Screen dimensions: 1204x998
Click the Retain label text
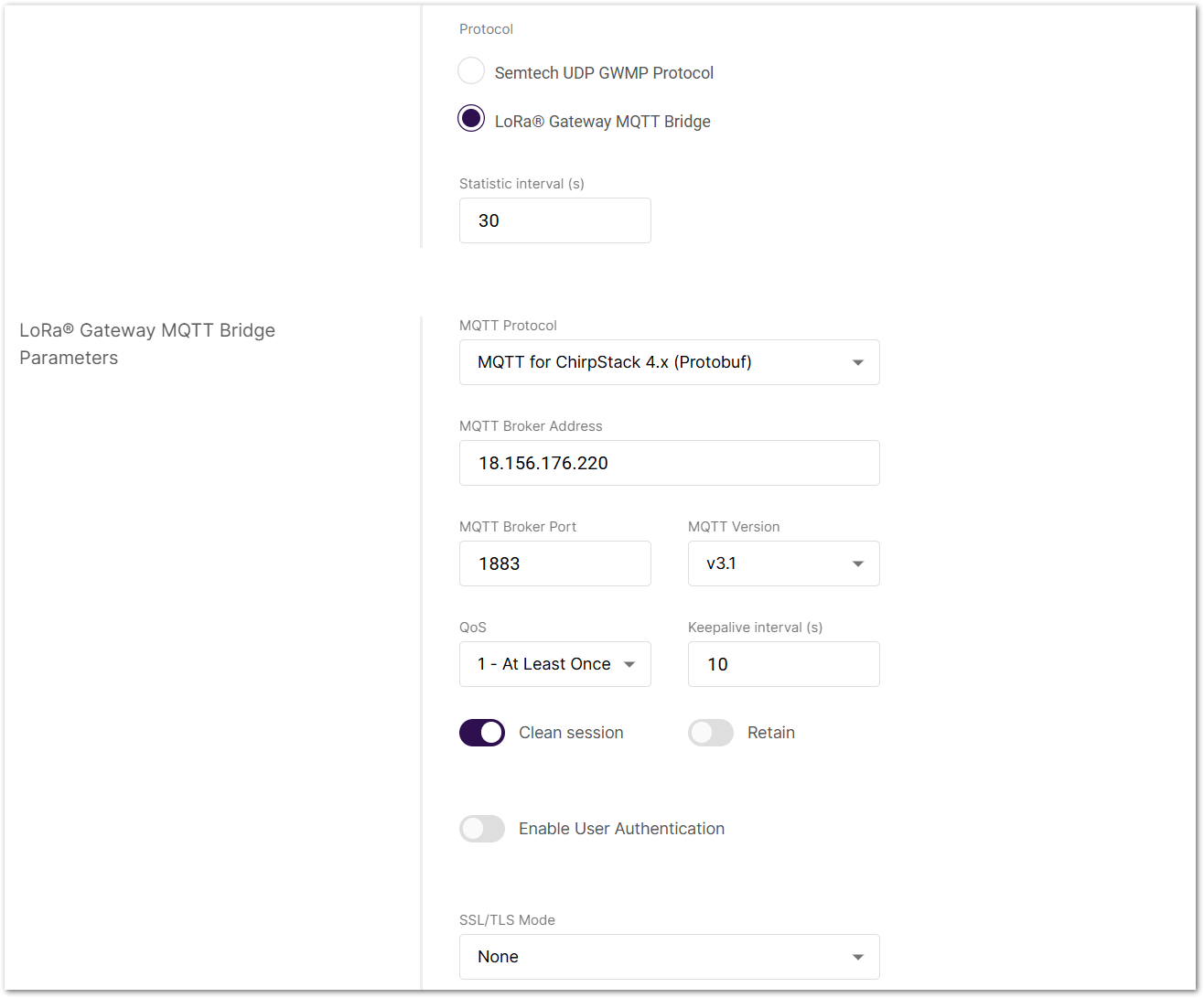click(771, 733)
